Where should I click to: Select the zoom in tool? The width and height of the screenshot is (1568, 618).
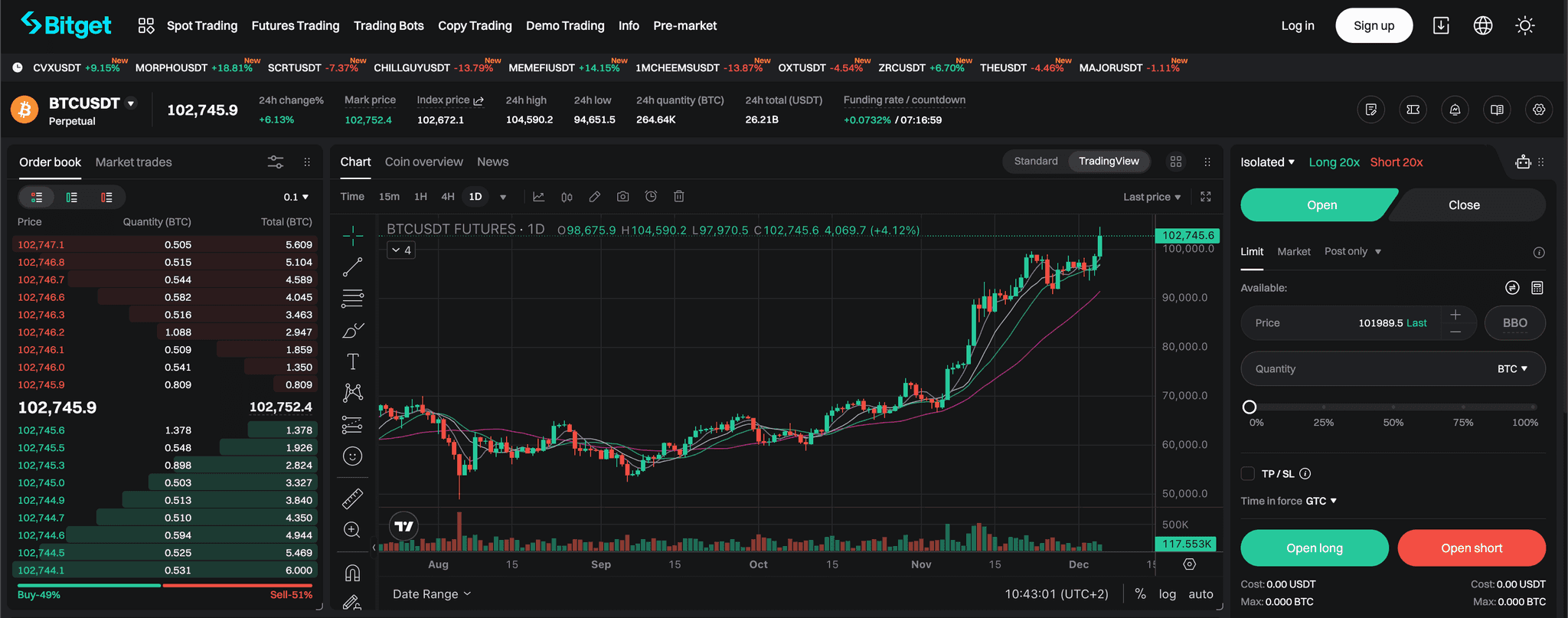tap(352, 530)
